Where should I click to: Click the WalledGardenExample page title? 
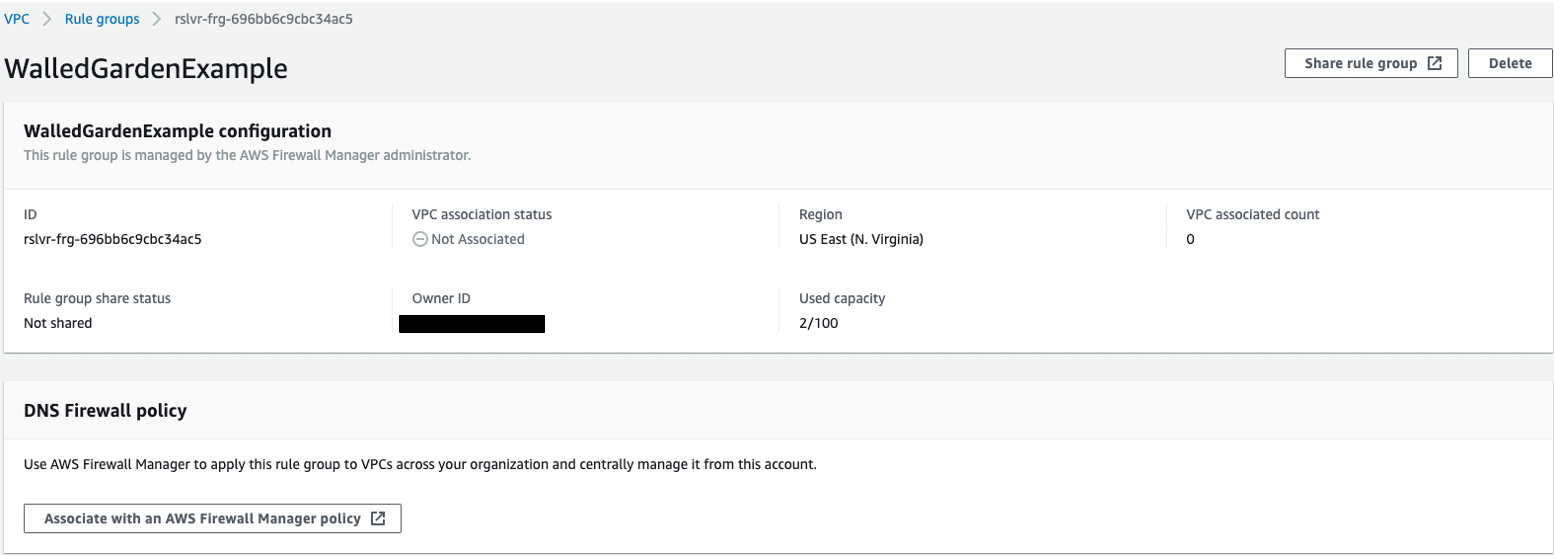click(146, 68)
